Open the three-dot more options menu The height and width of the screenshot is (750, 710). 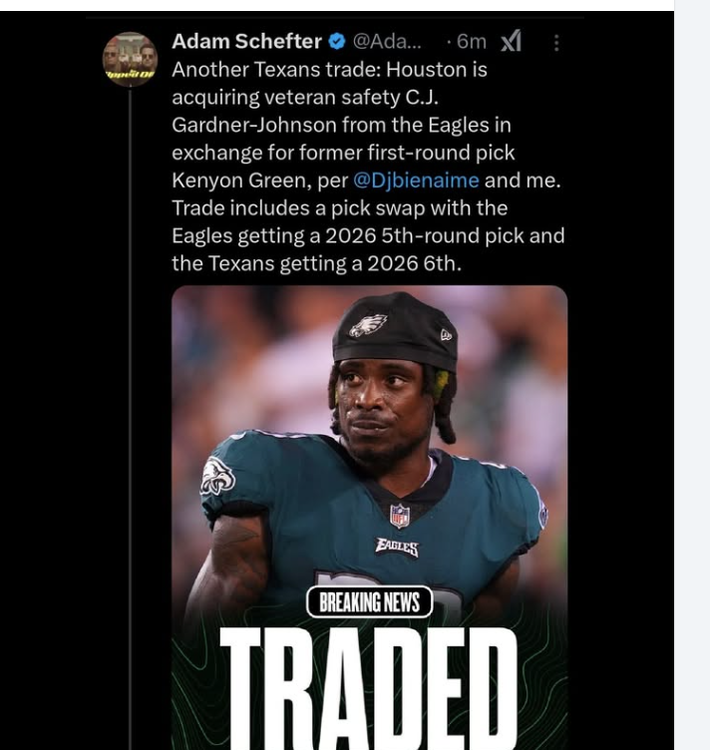click(x=556, y=43)
